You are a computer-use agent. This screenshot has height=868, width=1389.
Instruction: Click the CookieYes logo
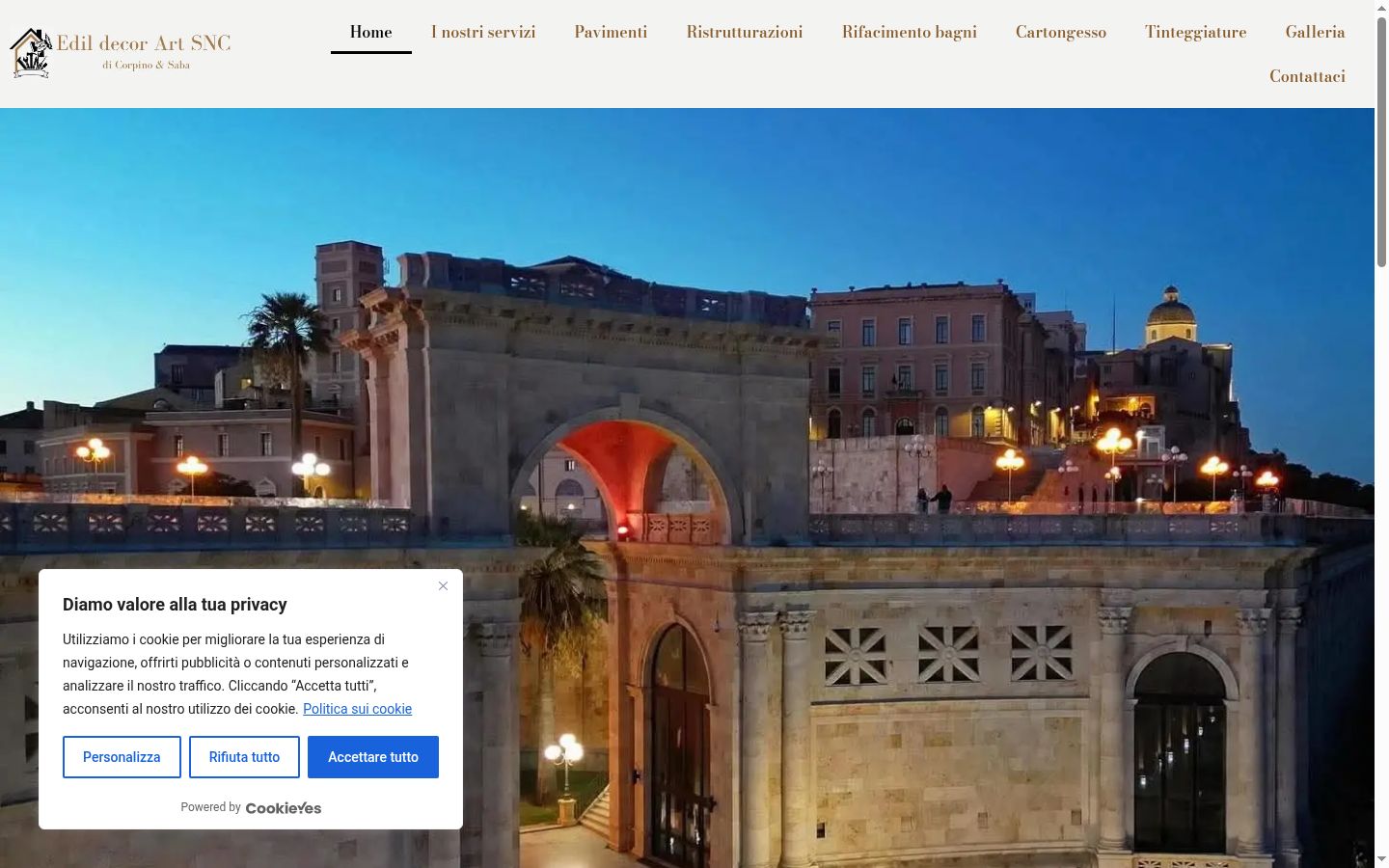(284, 808)
